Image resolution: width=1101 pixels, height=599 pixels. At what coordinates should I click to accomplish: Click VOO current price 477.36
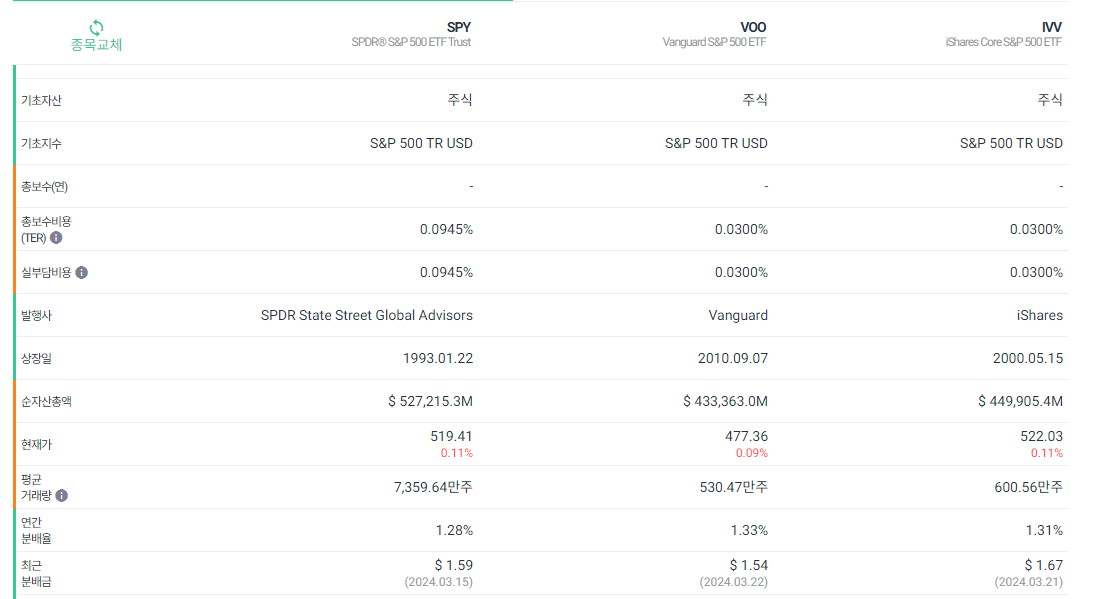click(746, 437)
